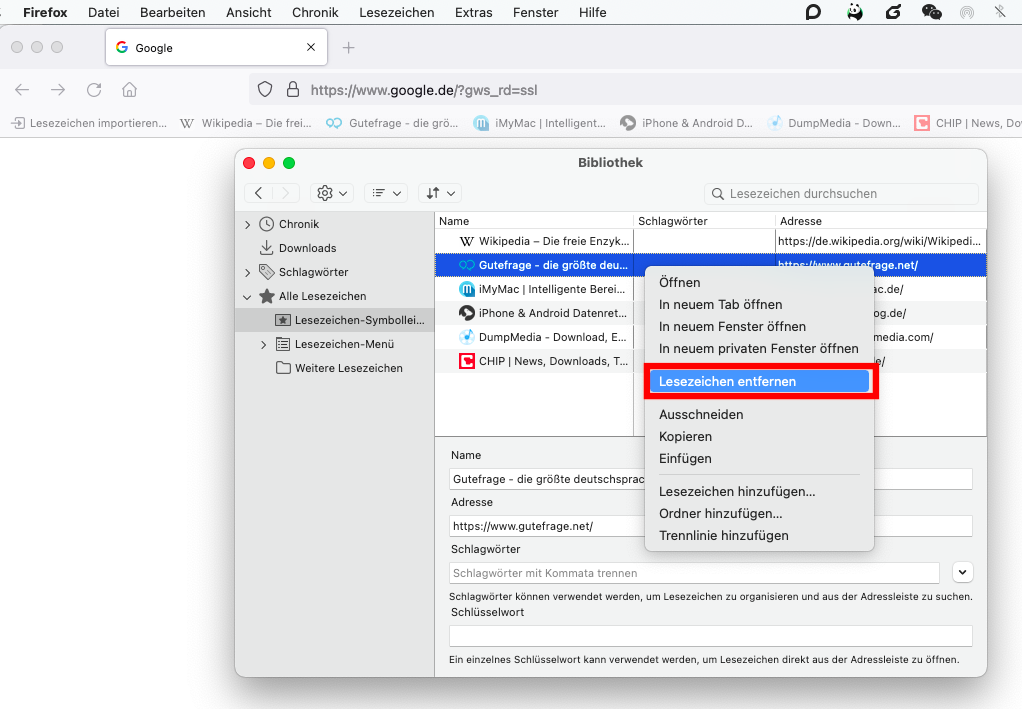
Task: Select Chronik in the sidebar
Action: click(299, 224)
